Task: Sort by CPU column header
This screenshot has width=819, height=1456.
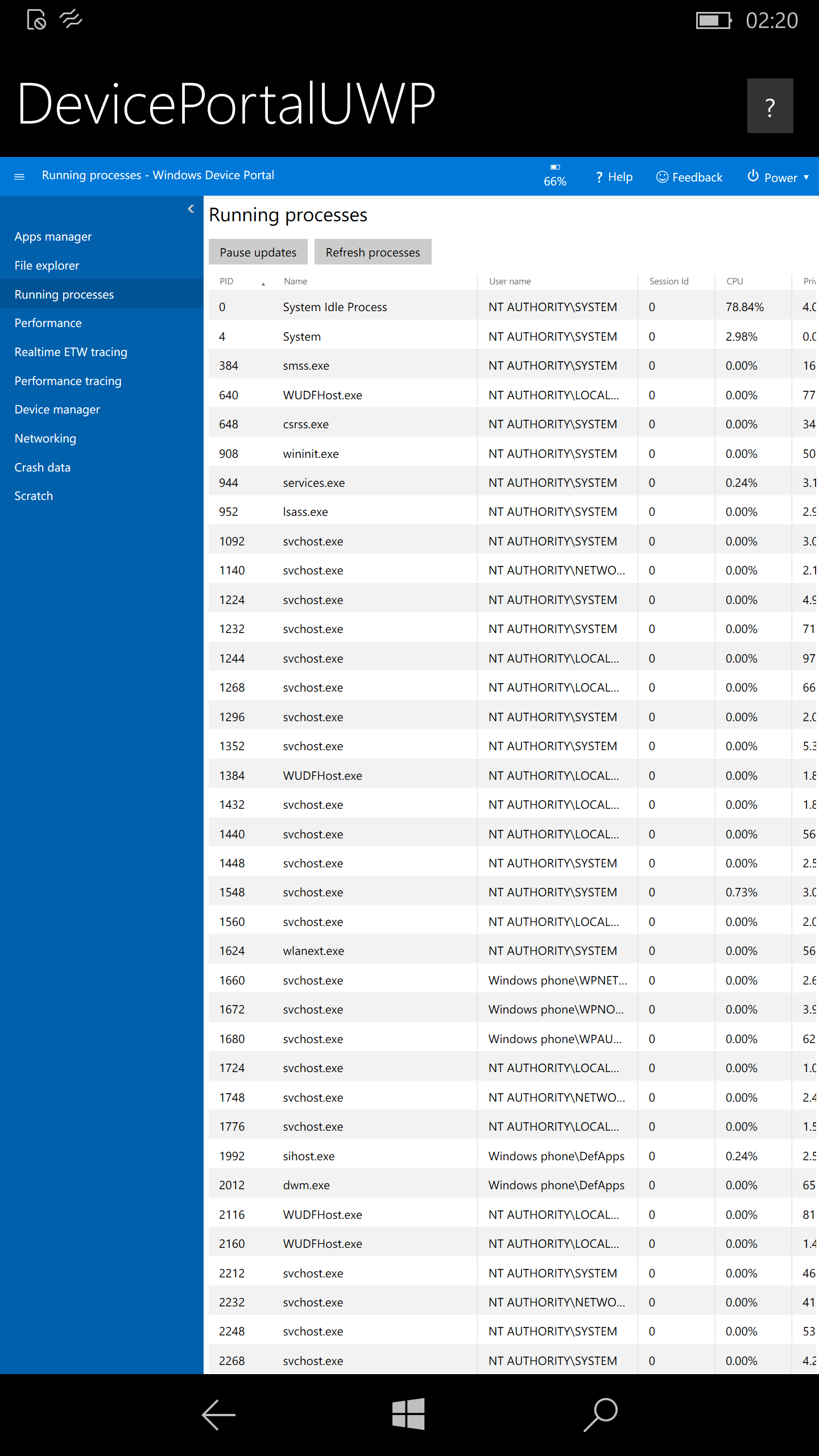Action: pyautogui.click(x=735, y=282)
